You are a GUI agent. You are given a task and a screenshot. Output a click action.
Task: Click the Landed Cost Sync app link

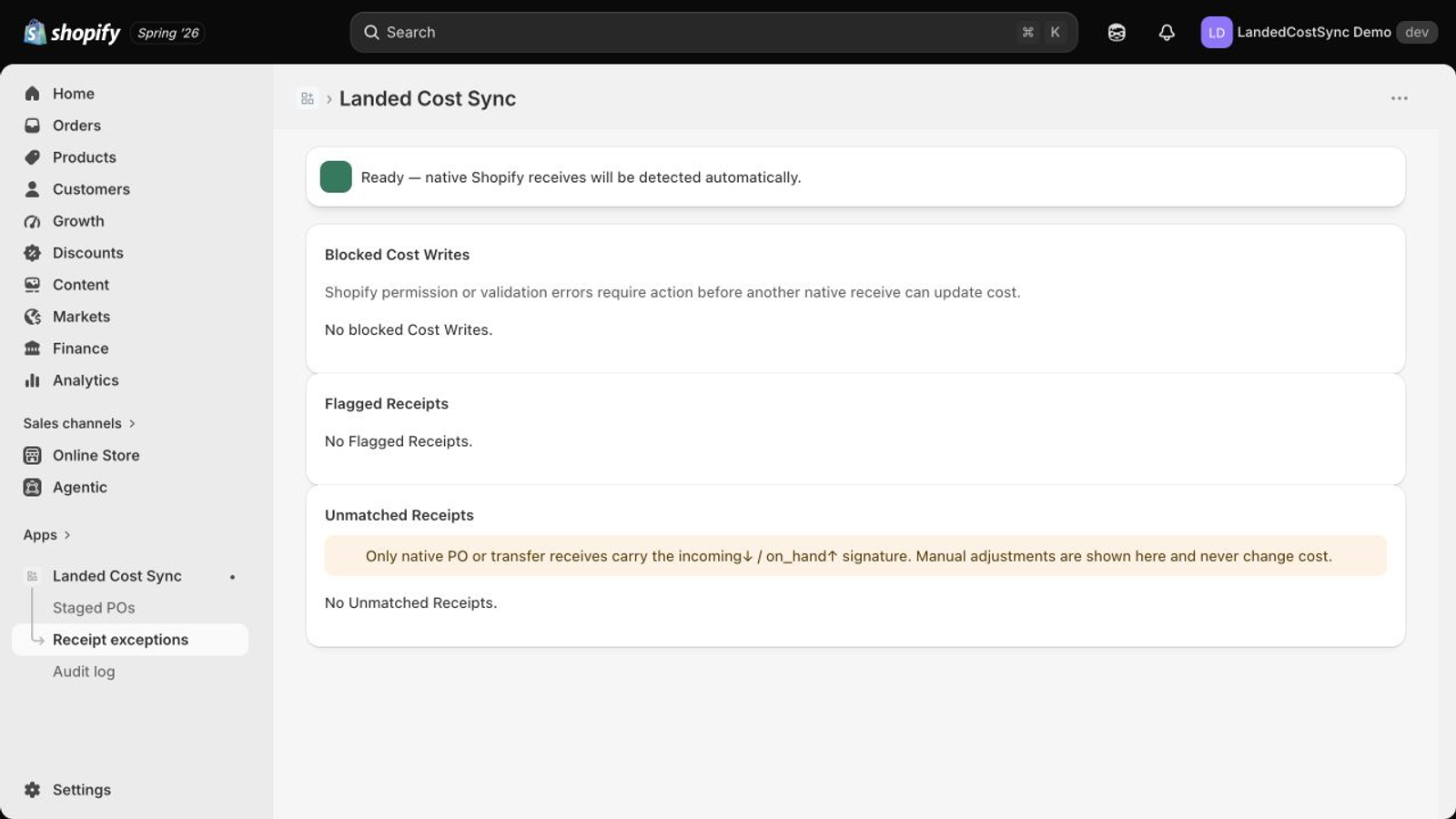coord(117,576)
